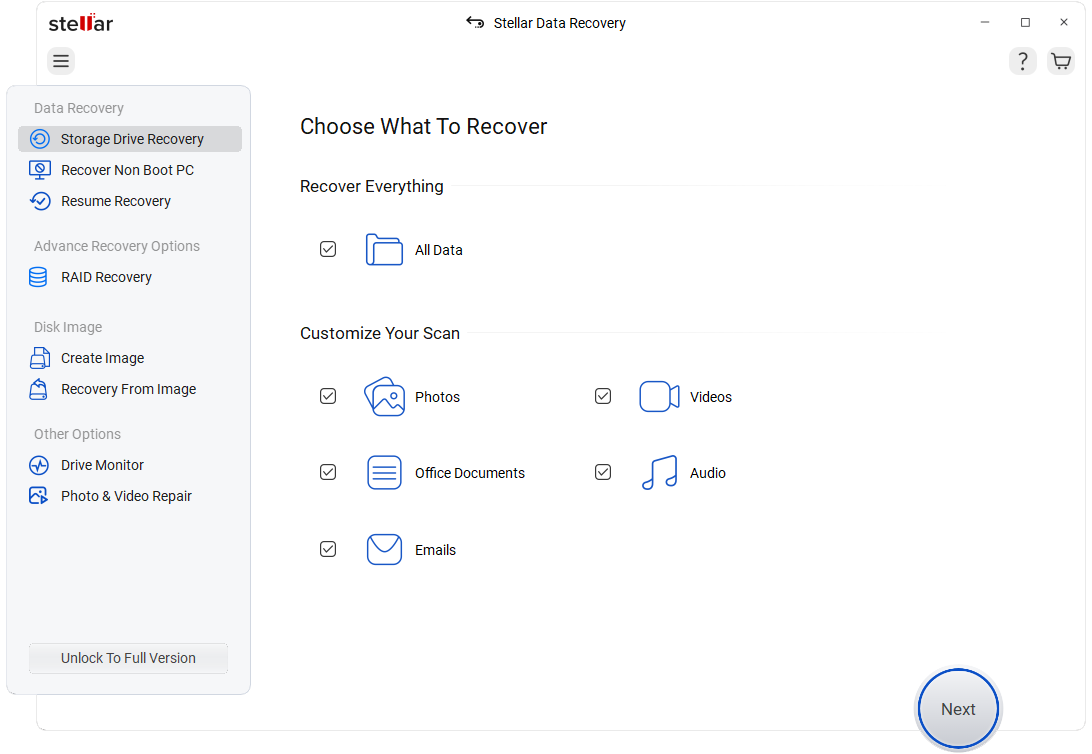This screenshot has width=1092, height=754.
Task: Uncheck the All Data checkbox
Action: click(x=328, y=249)
